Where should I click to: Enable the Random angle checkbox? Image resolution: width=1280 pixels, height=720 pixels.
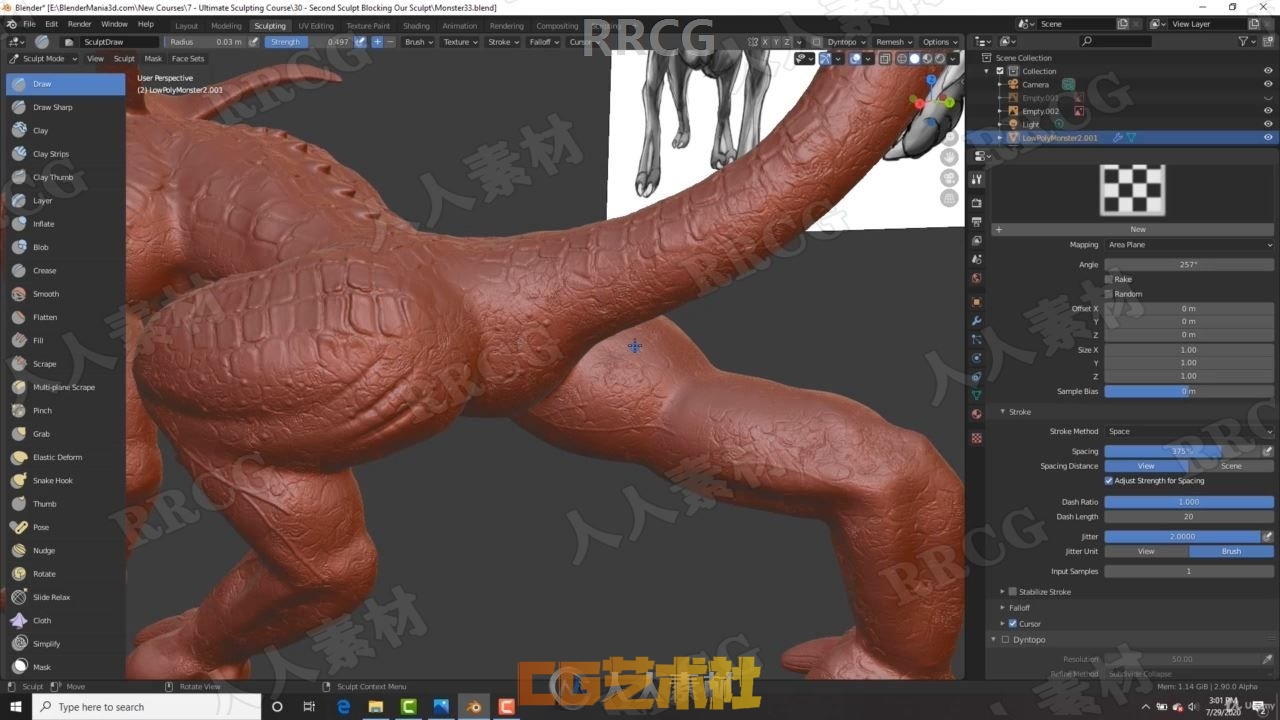tap(1108, 294)
